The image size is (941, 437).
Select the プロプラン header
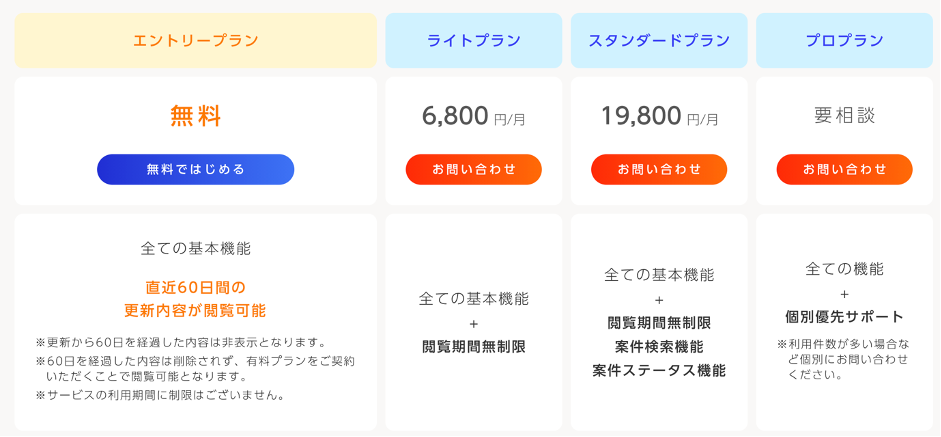[844, 40]
